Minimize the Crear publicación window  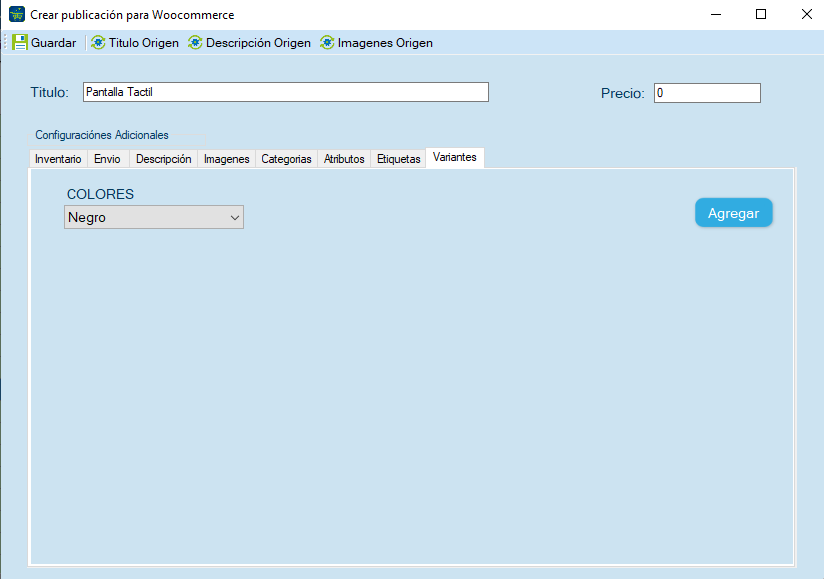click(x=716, y=14)
